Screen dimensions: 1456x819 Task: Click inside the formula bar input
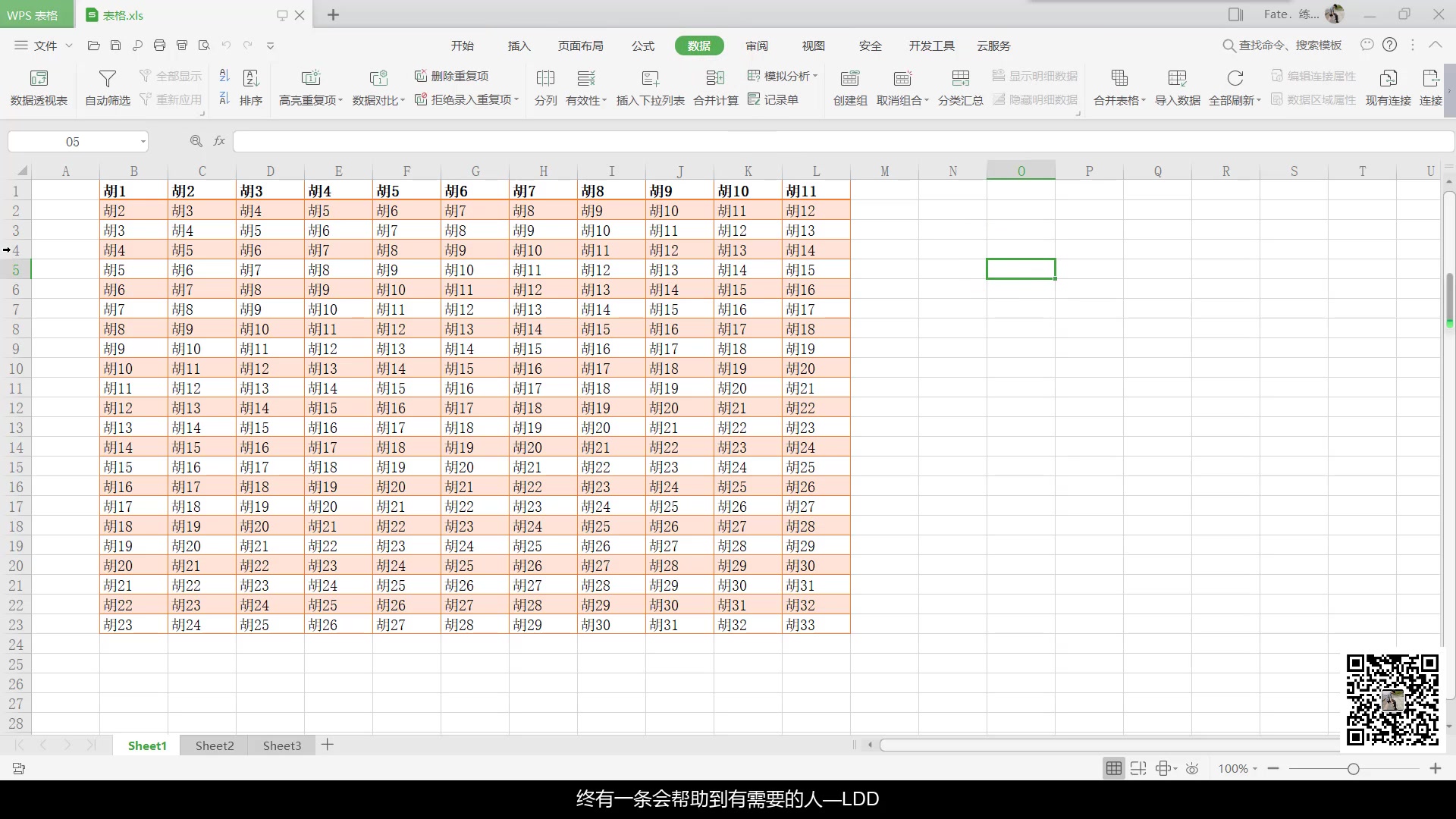[834, 142]
